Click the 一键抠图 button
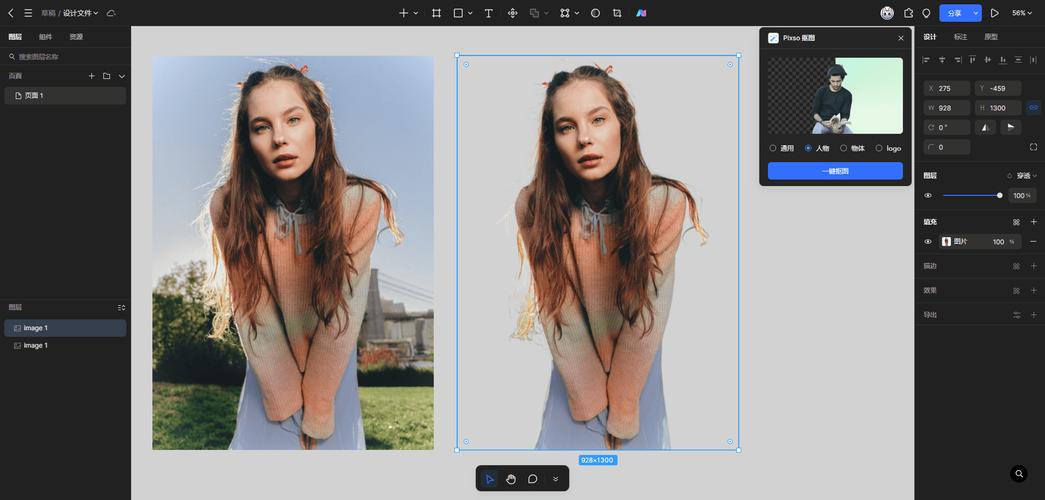1045x500 pixels. 835,171
